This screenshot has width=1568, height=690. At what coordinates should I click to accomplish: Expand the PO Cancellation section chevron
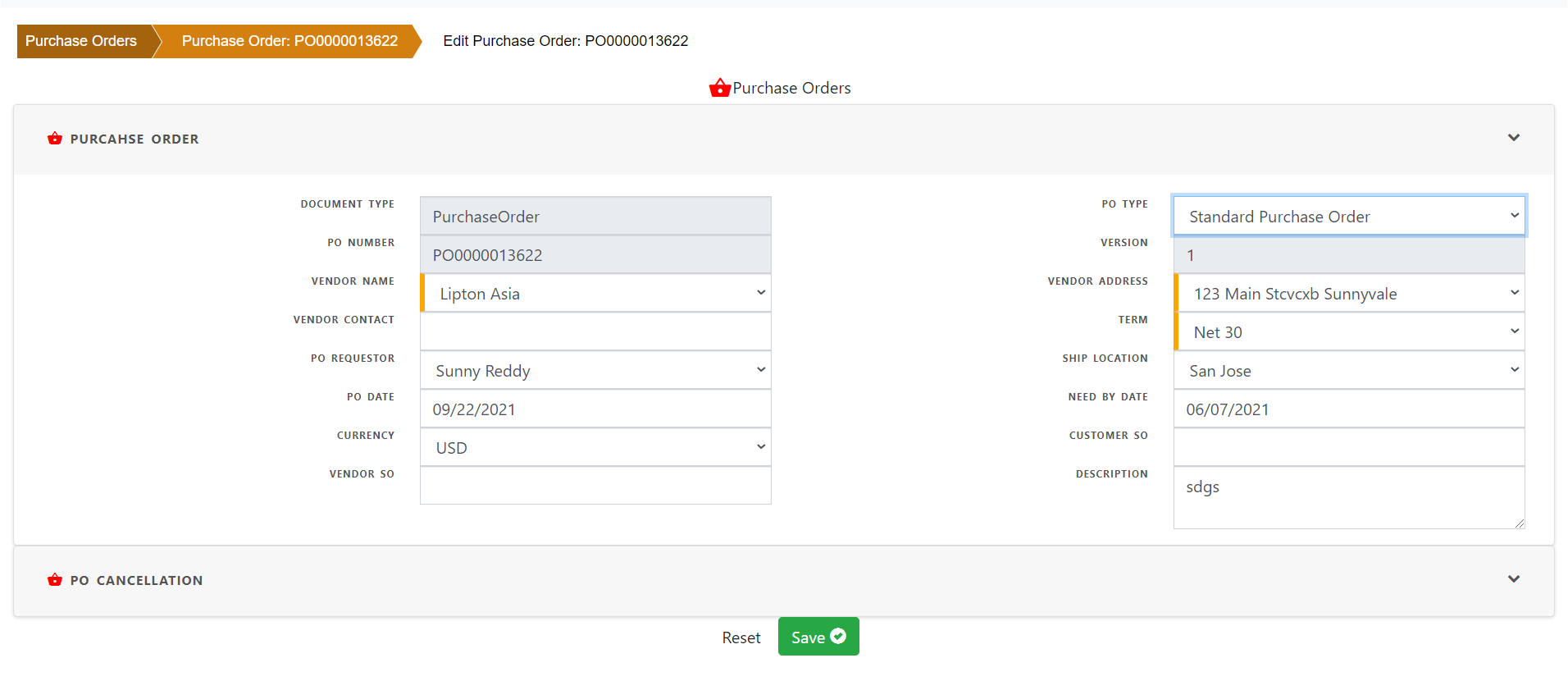coord(1514,579)
